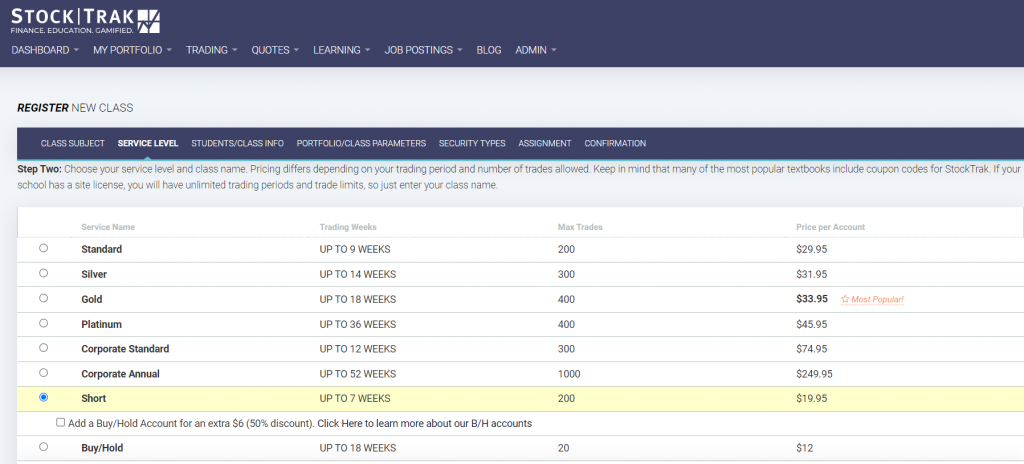Click the Buy/Hold service name
1024x464 pixels.
pyautogui.click(x=103, y=448)
